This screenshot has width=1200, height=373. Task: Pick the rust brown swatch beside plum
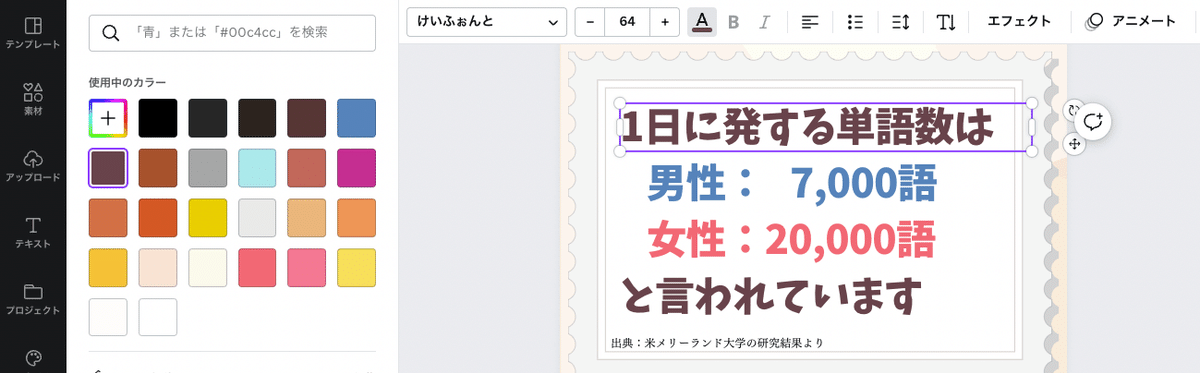pos(158,168)
